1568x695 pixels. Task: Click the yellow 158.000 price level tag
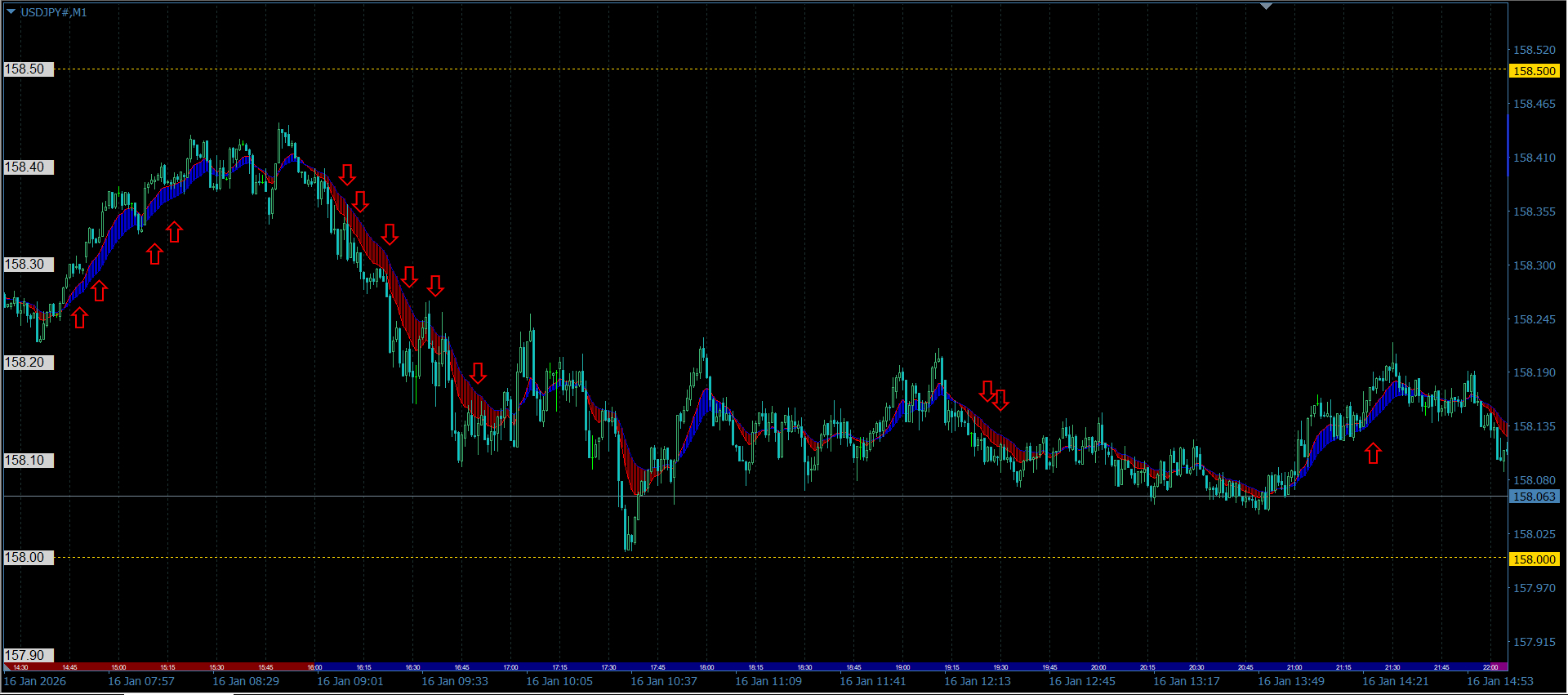1535,559
